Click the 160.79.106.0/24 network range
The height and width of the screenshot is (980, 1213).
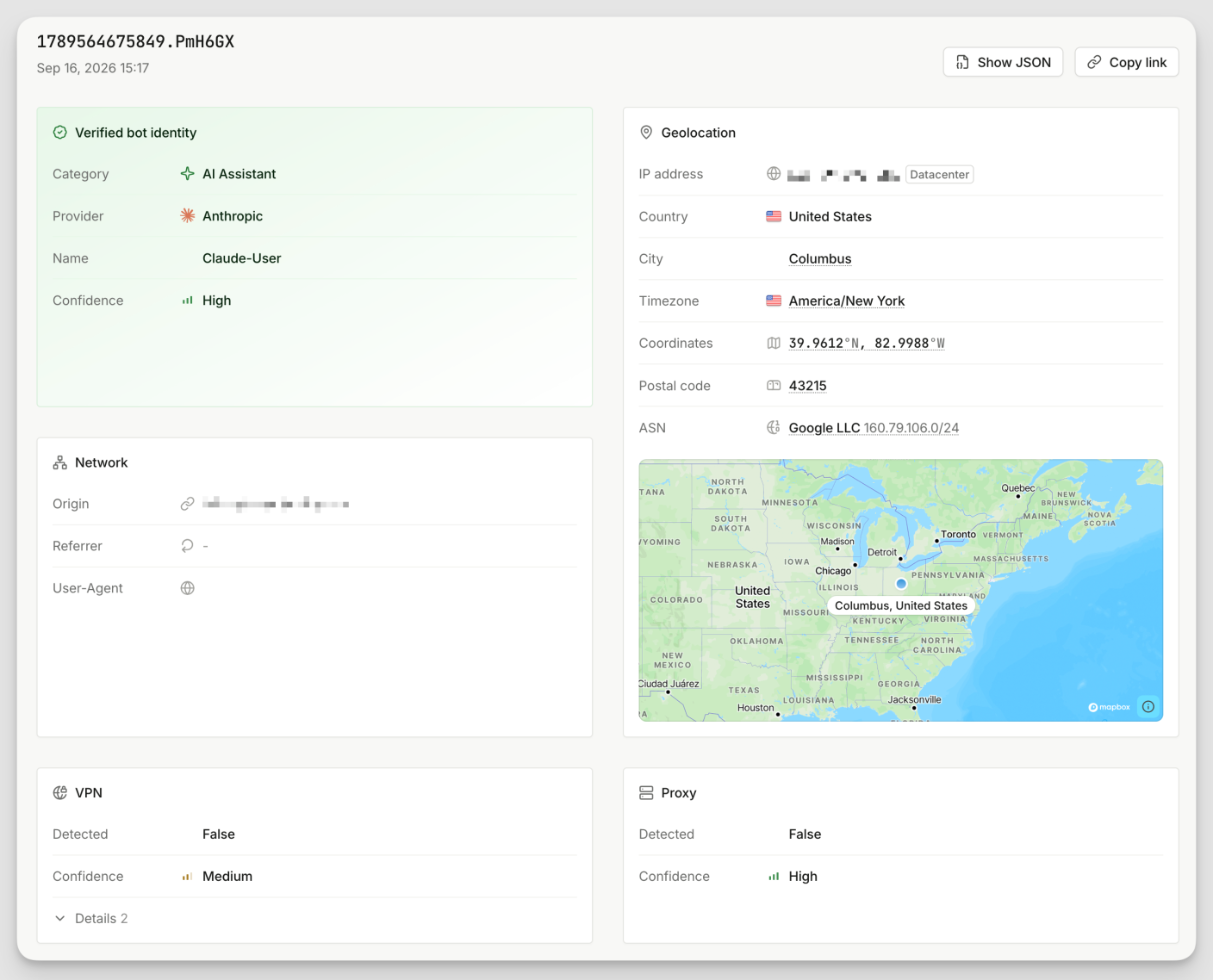point(912,428)
